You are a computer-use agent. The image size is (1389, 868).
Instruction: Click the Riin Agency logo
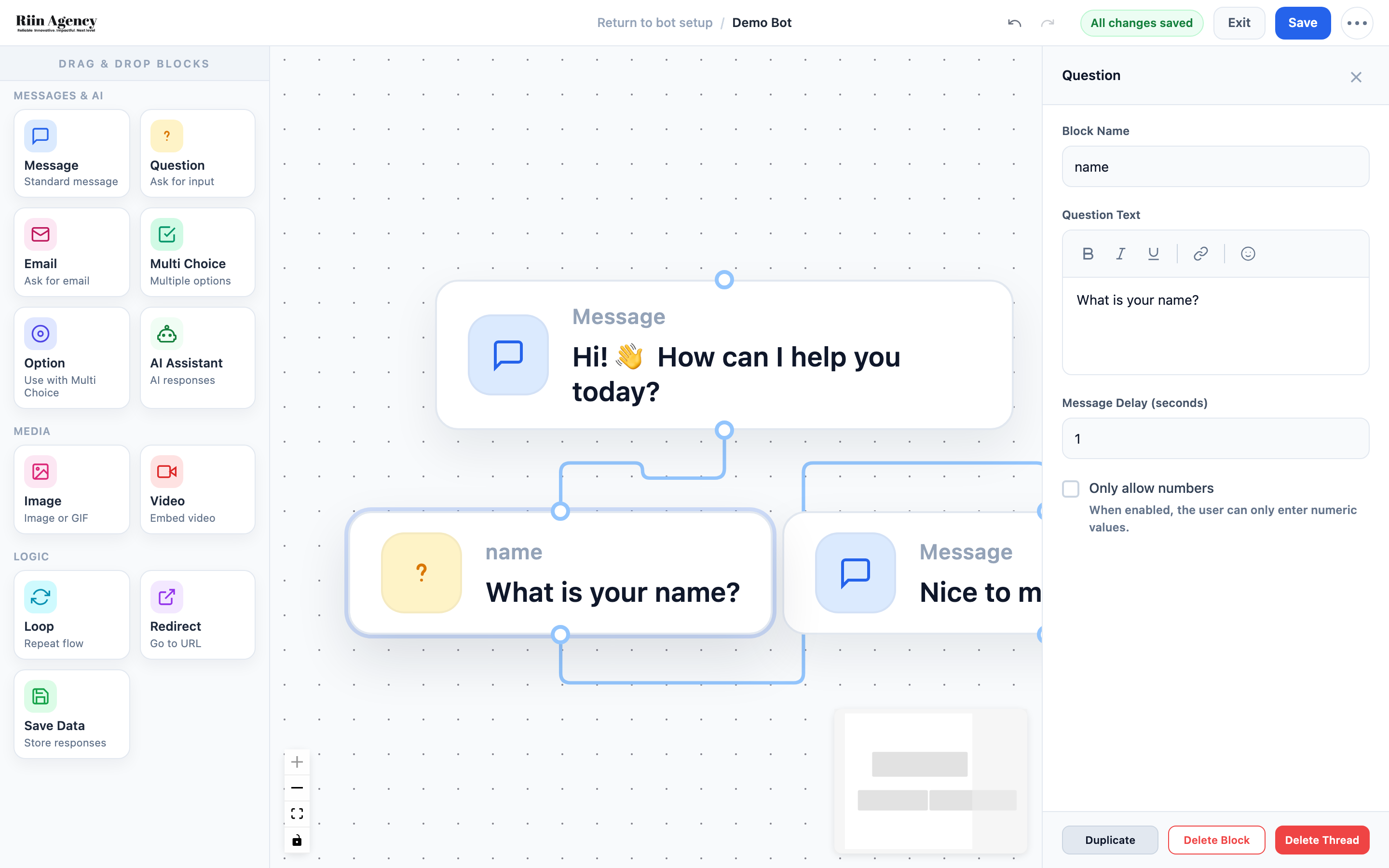[56, 23]
